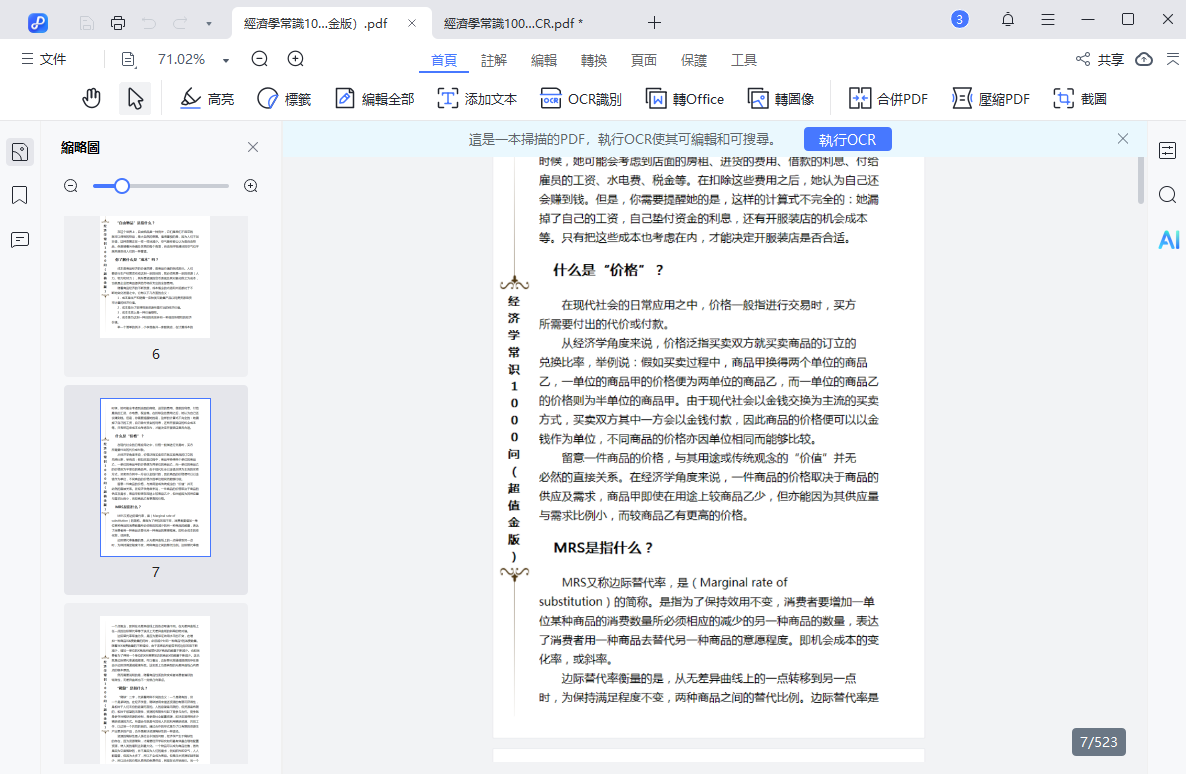Image resolution: width=1186 pixels, height=774 pixels.
Task: Switch to the 經濟學常識10...金版).pdf tab
Action: 316,23
